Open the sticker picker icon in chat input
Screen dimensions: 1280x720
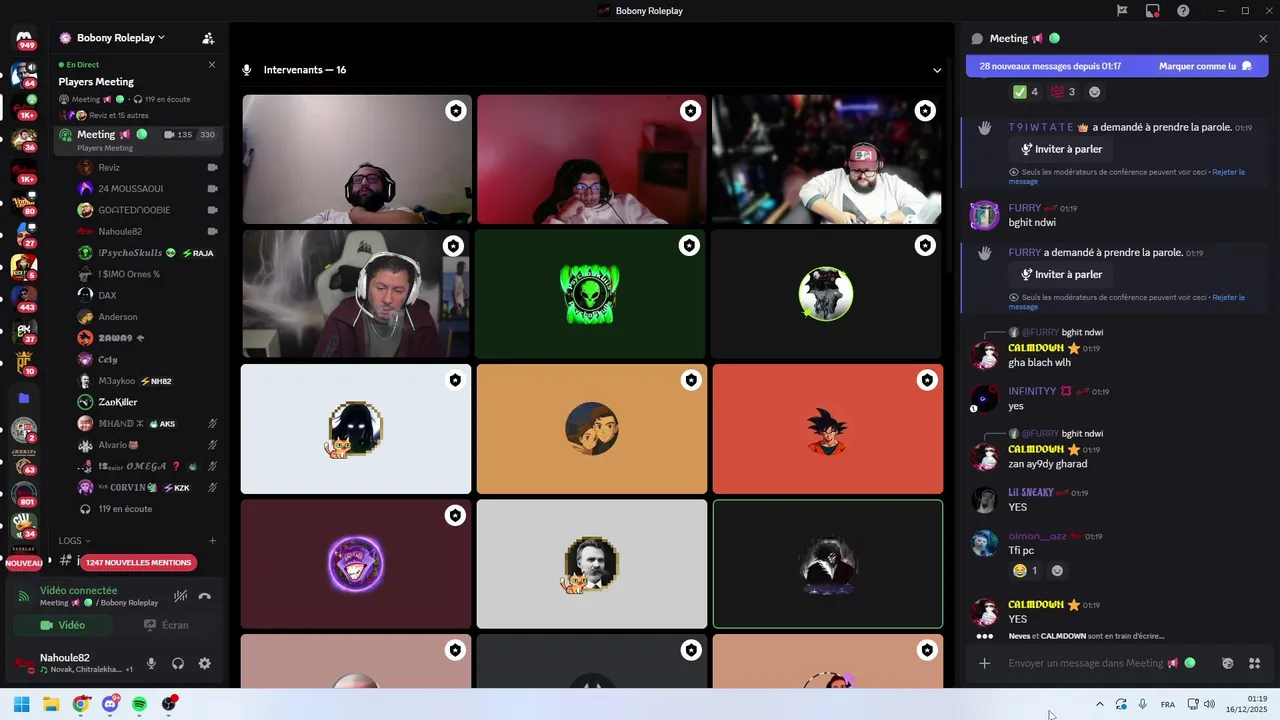point(1228,663)
